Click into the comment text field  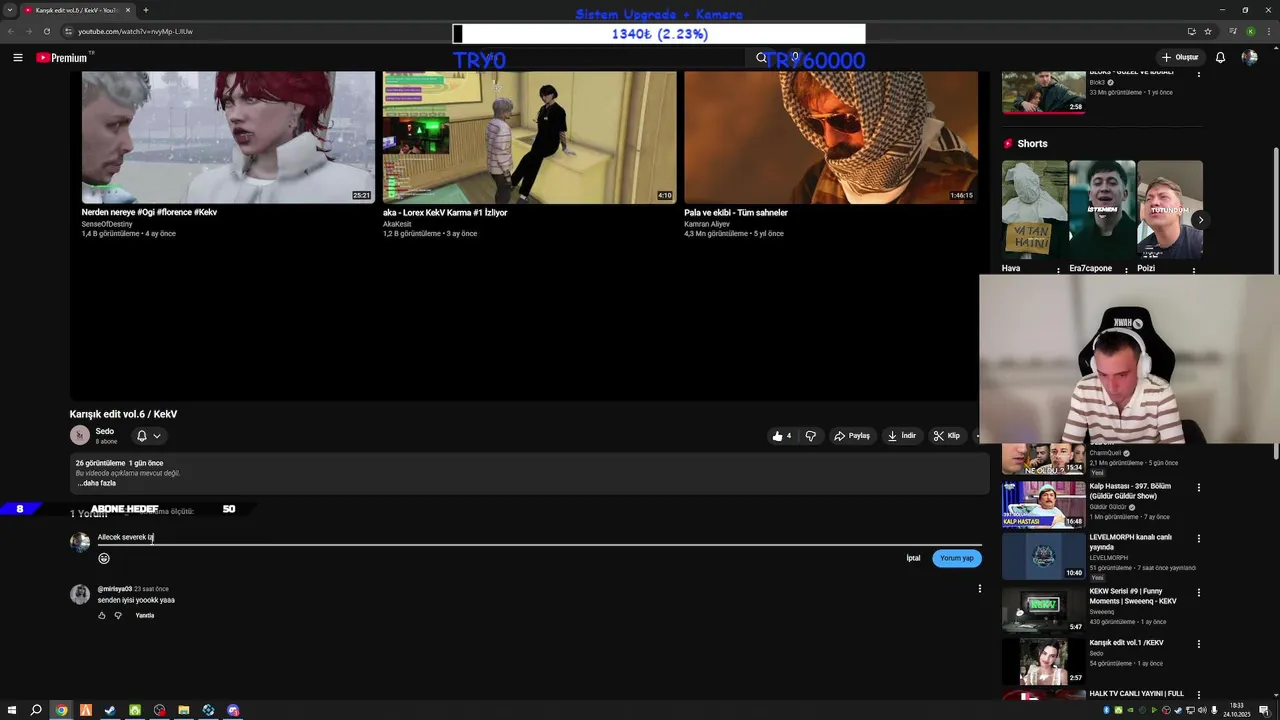pyautogui.click(x=539, y=538)
